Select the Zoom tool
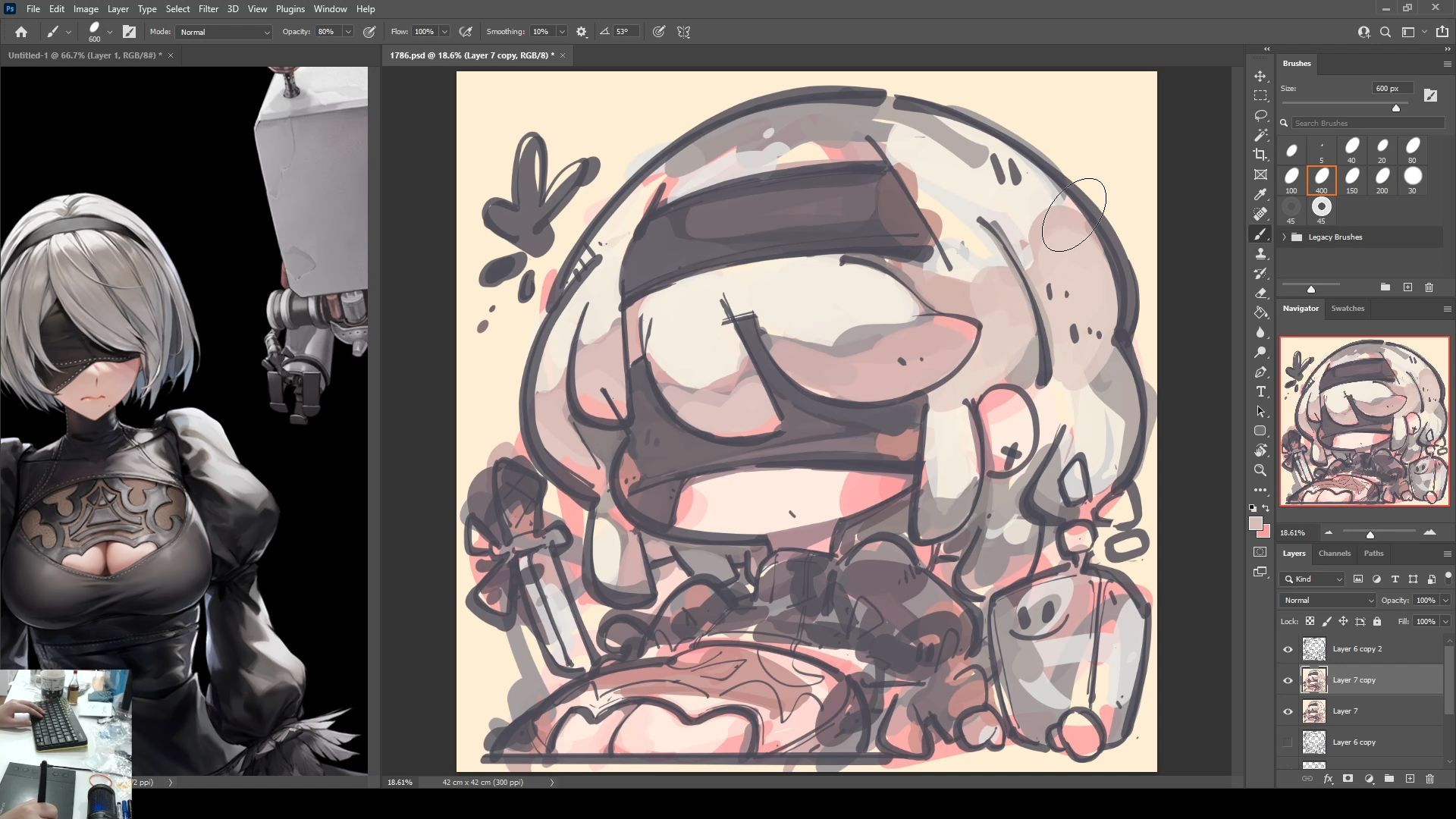This screenshot has height=819, width=1456. click(1260, 470)
